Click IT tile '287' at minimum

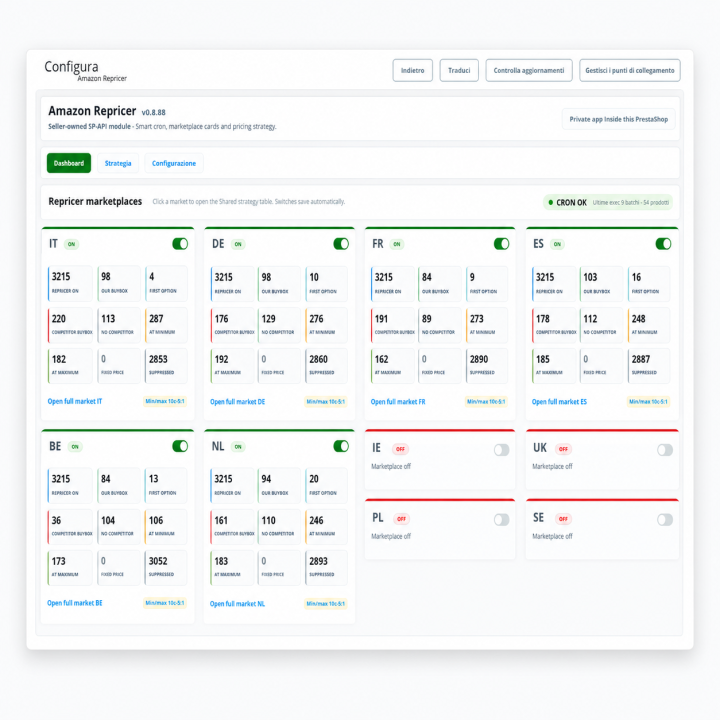[x=166, y=325]
